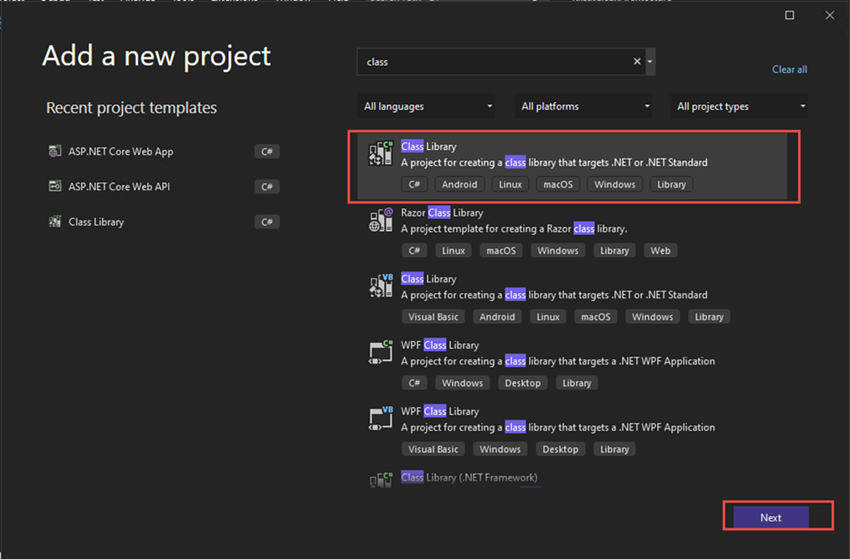Click the Windows tag under VB WPF Class Library

(x=500, y=449)
